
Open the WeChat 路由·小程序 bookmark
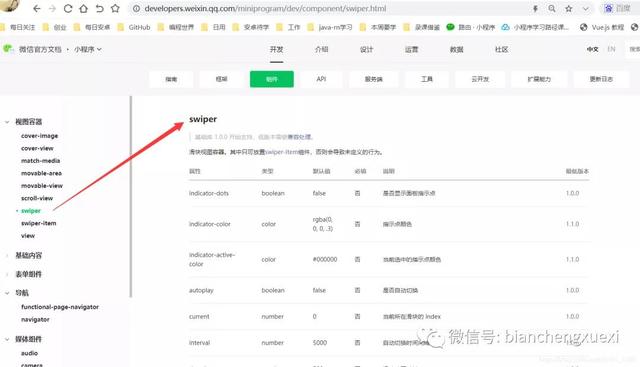(x=471, y=27)
